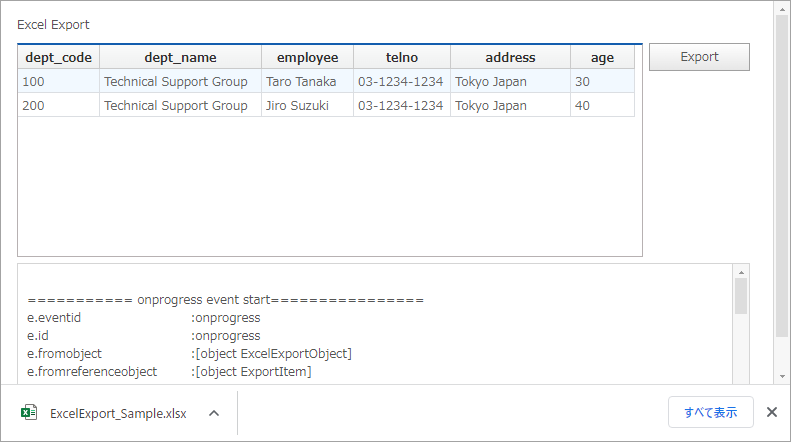The height and width of the screenshot is (442, 791).
Task: Click the dept_name column header
Action: pyautogui.click(x=180, y=58)
